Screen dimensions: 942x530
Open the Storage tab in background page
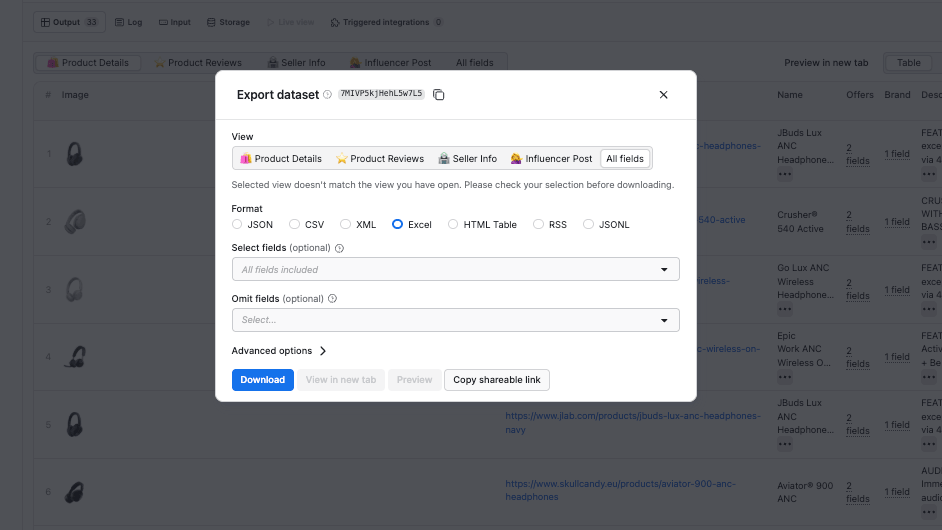click(228, 22)
